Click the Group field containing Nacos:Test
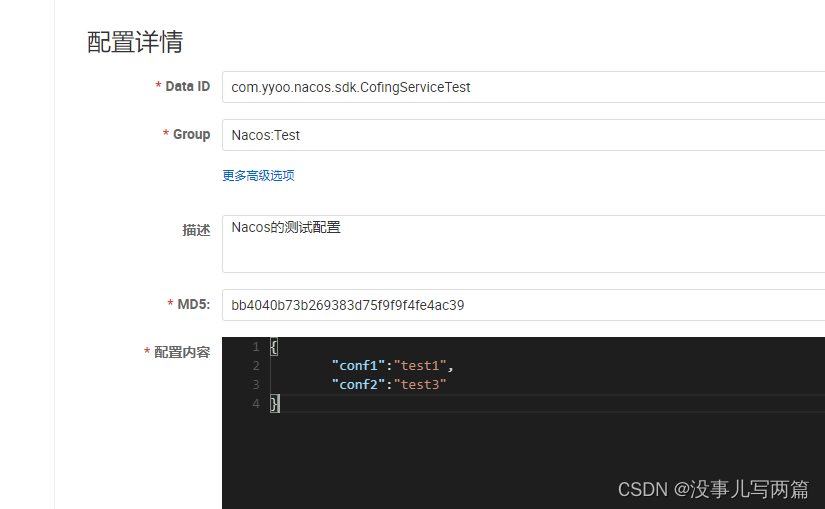The image size is (825, 509). (524, 135)
